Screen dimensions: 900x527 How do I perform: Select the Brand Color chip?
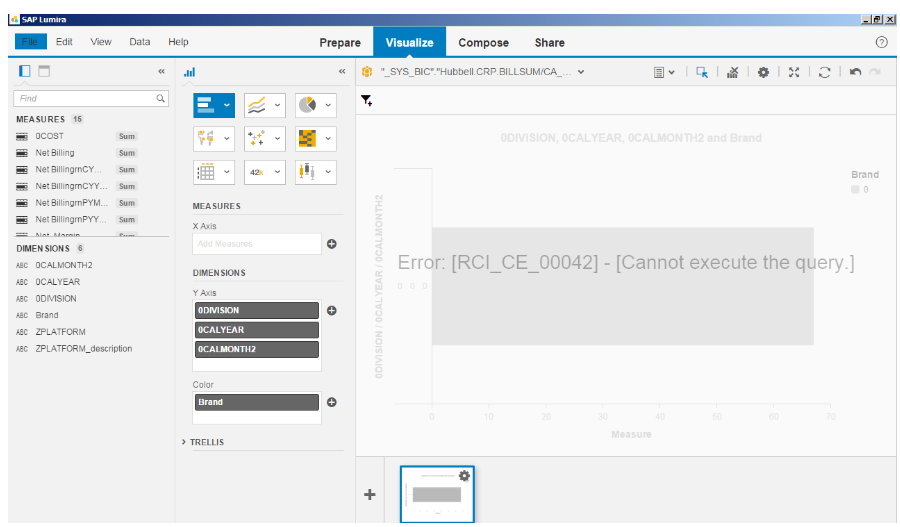click(x=257, y=402)
